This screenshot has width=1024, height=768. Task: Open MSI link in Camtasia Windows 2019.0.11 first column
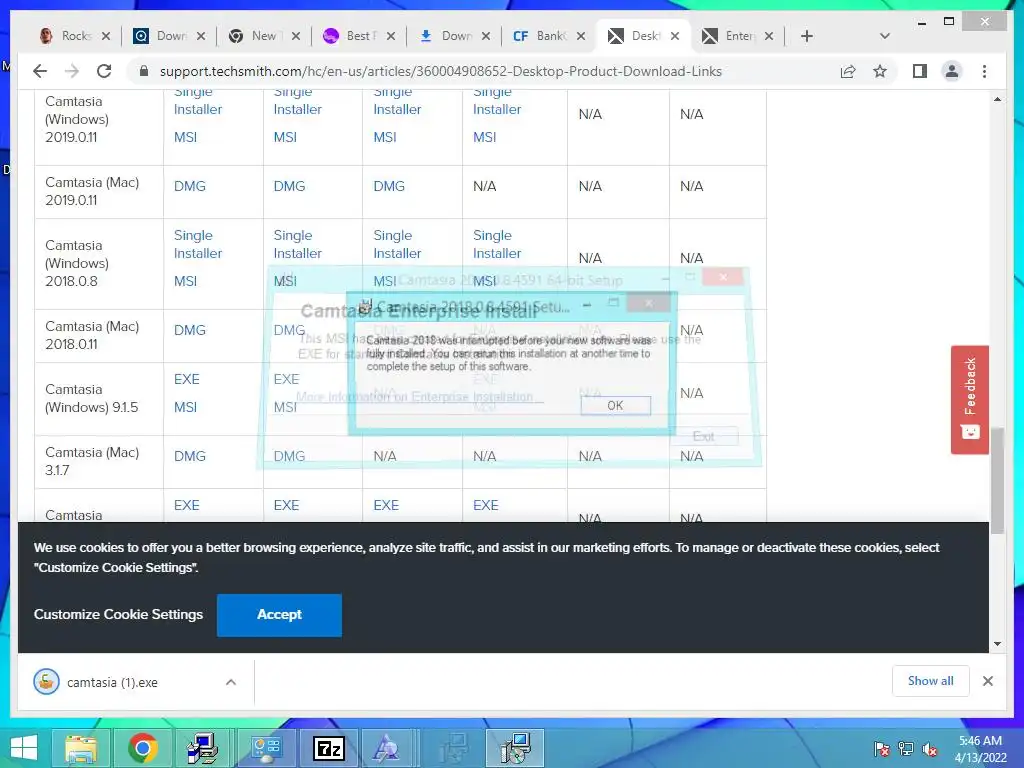(x=185, y=137)
